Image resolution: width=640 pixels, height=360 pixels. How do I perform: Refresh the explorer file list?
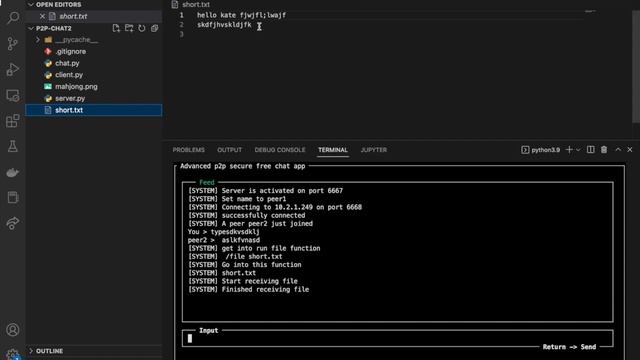(x=142, y=28)
